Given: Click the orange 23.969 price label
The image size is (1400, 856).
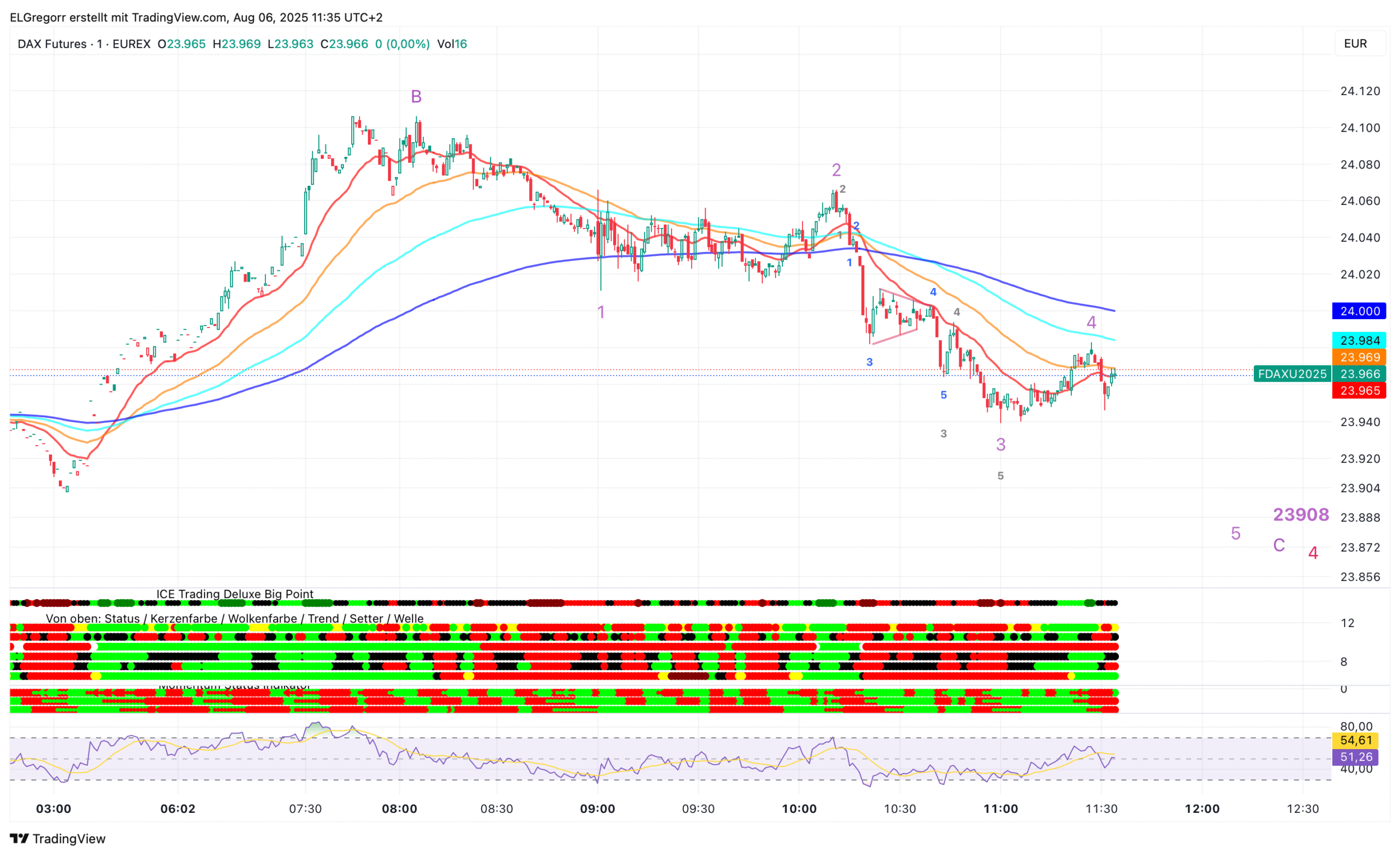Looking at the screenshot, I should [1359, 357].
